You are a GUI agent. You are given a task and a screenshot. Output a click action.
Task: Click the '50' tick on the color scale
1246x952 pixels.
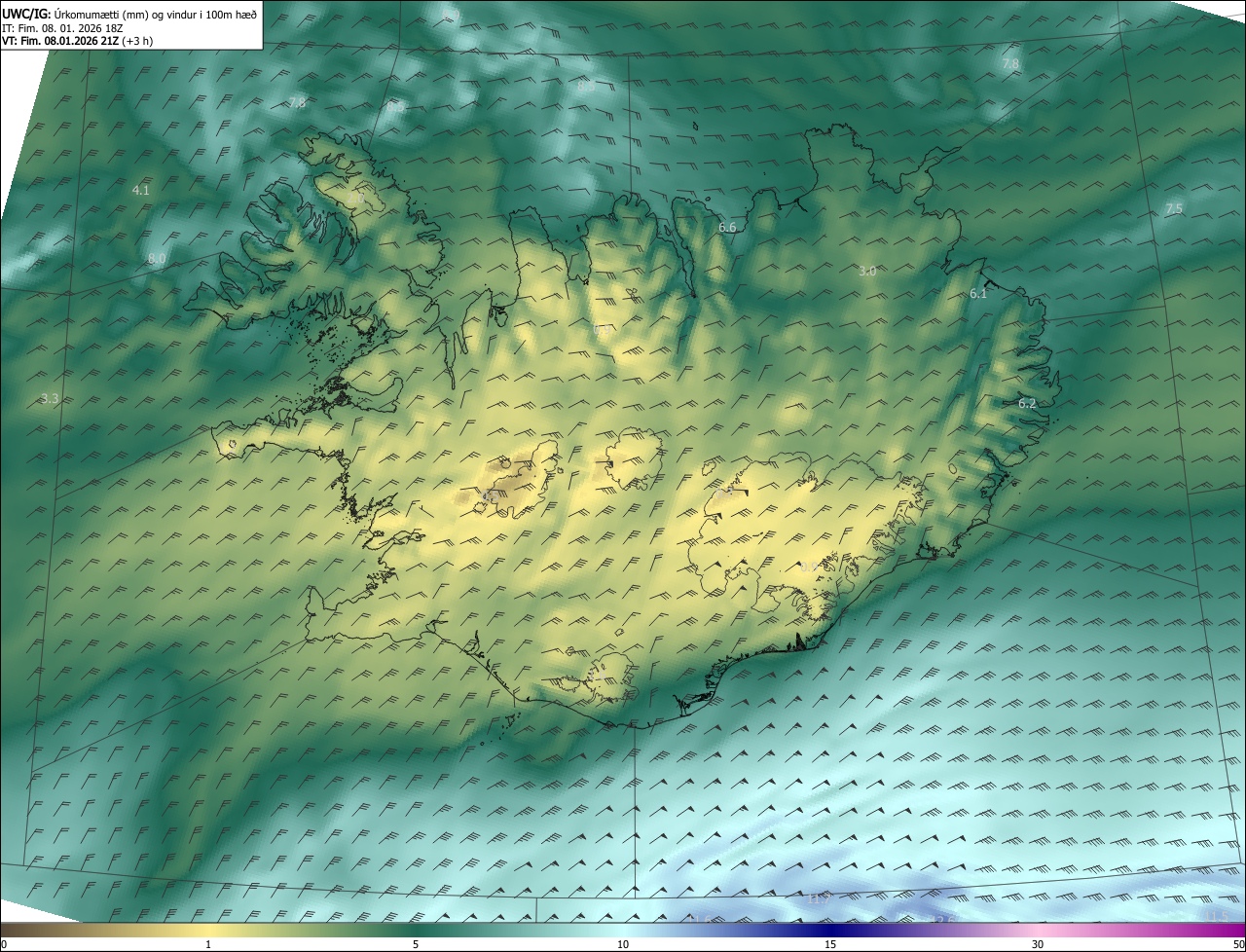[1238, 944]
